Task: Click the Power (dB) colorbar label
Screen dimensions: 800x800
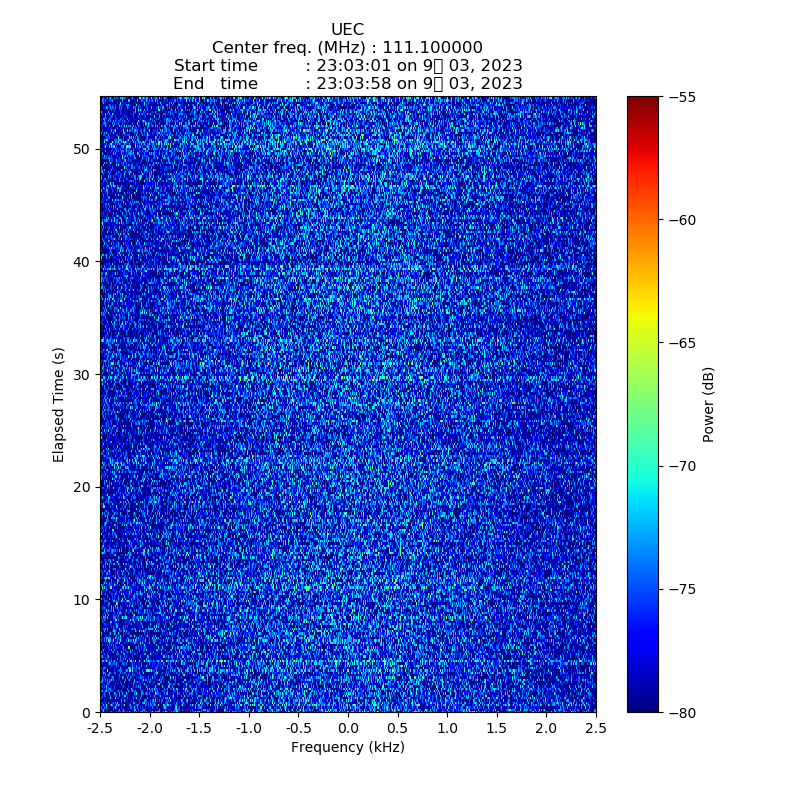Action: (709, 404)
